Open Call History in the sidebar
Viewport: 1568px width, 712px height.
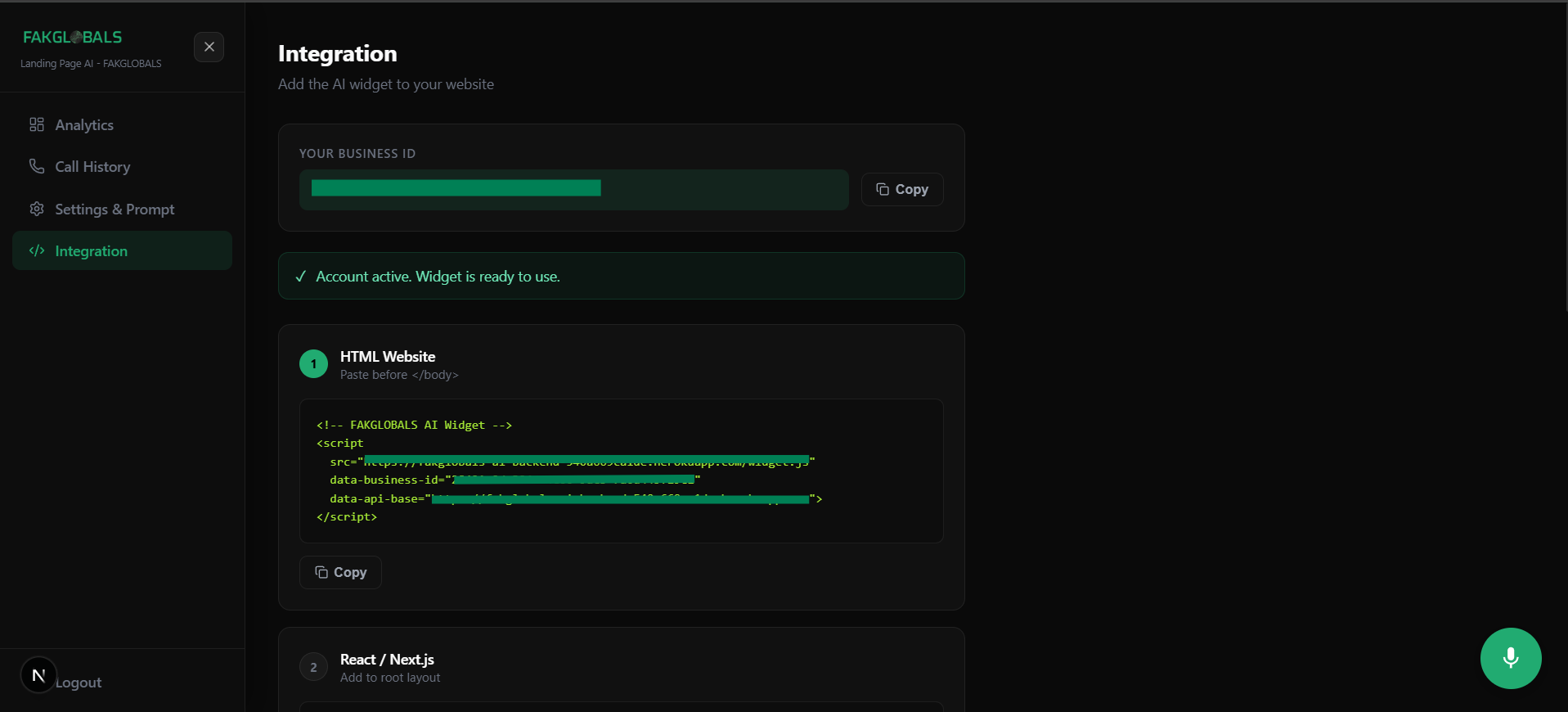click(123, 166)
